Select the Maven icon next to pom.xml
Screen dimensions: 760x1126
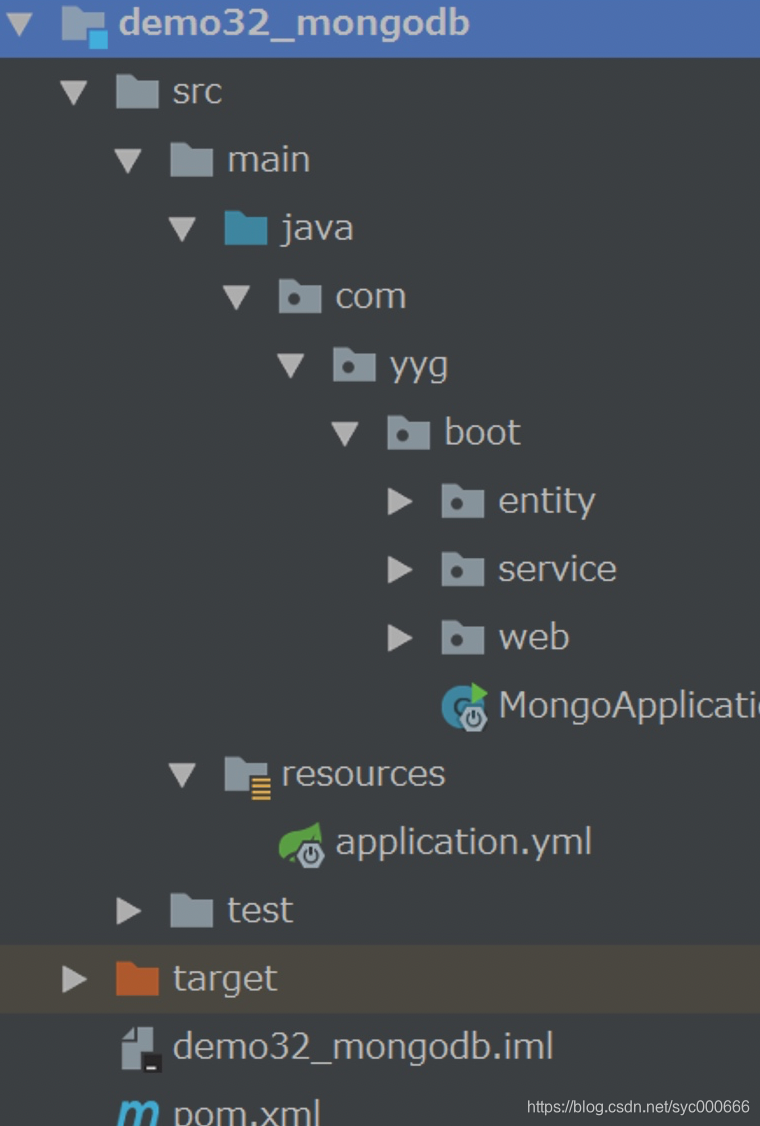click(x=138, y=1110)
